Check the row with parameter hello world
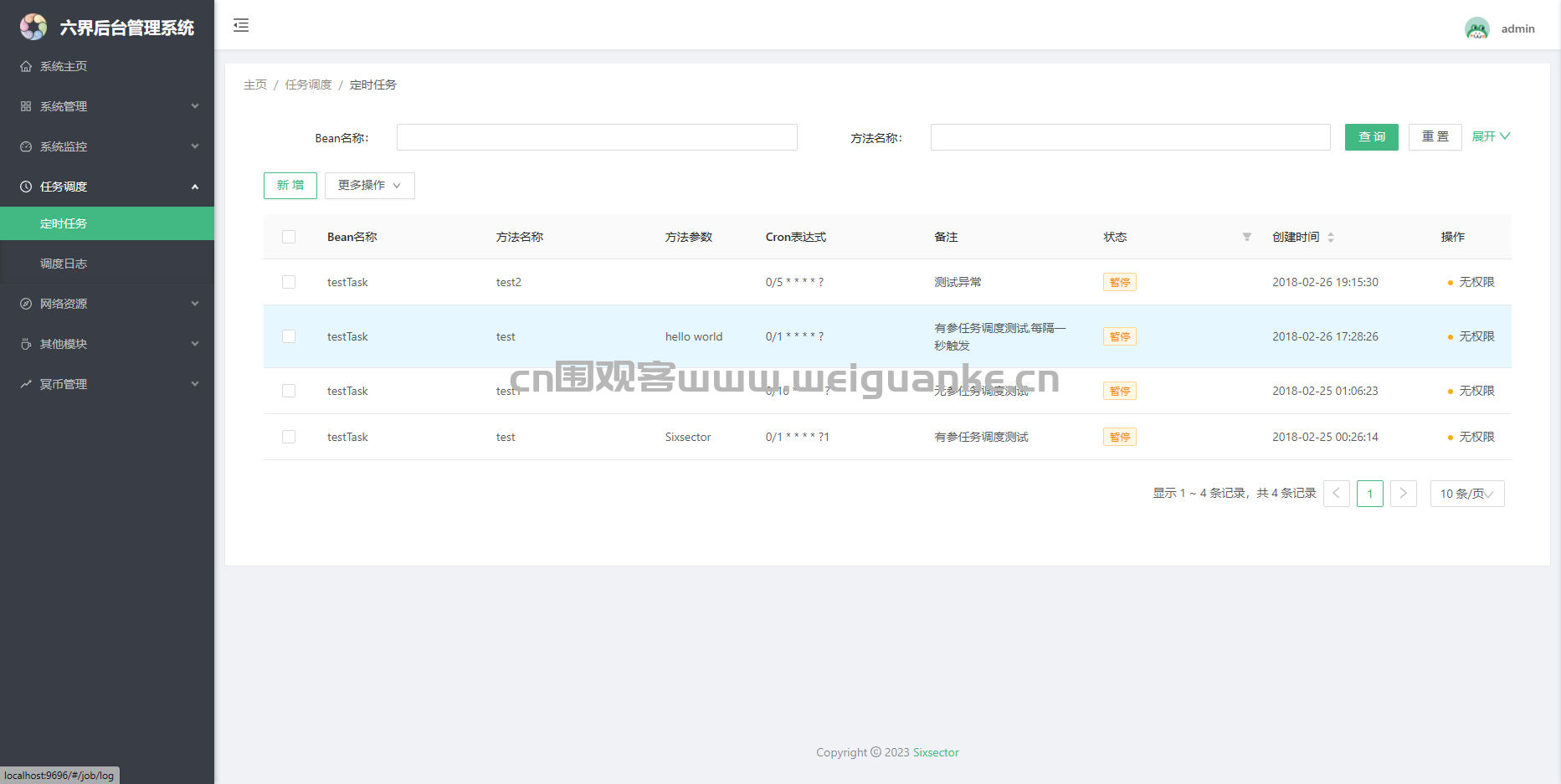Screen dimensions: 1561x784 coord(289,336)
